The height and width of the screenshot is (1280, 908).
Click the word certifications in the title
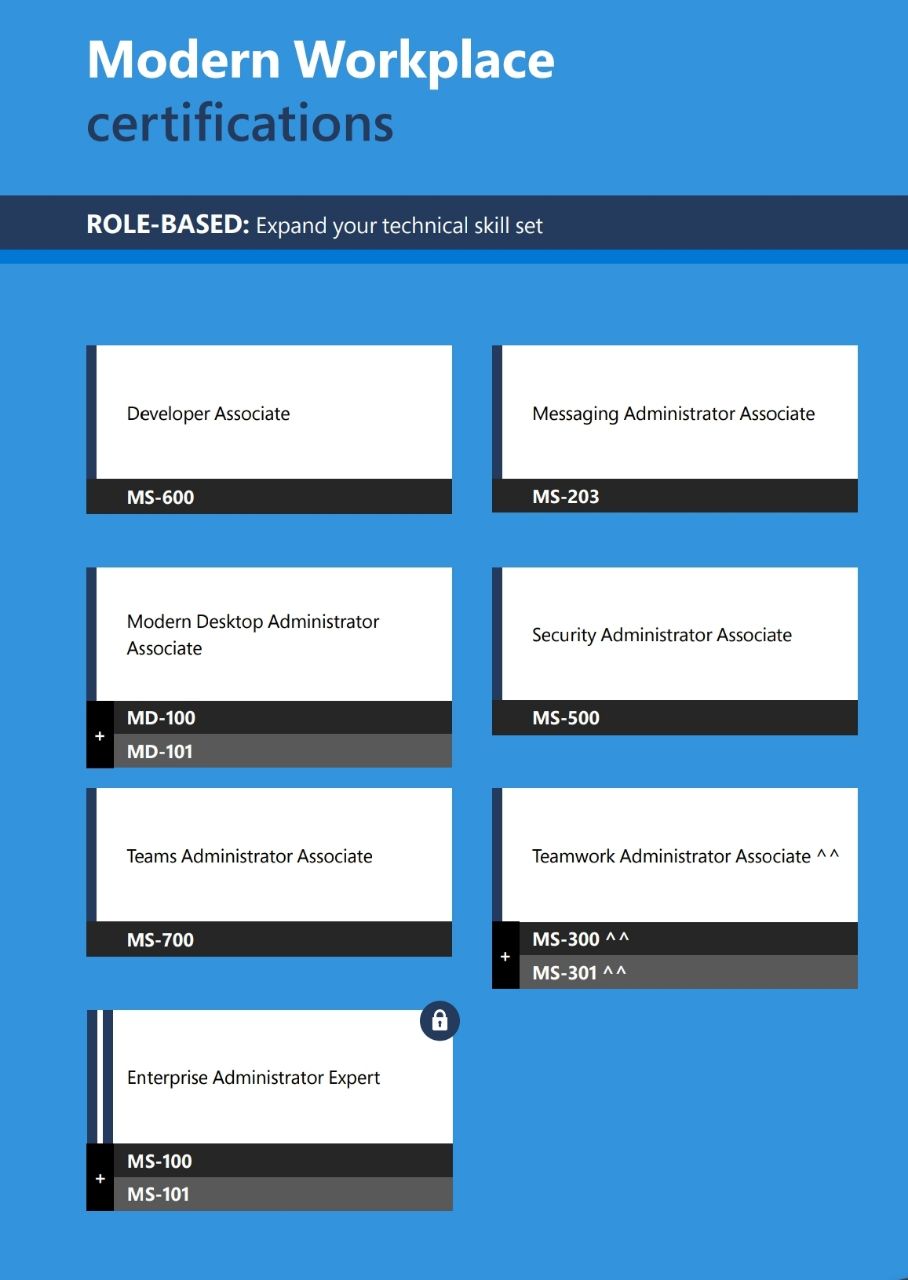point(240,124)
